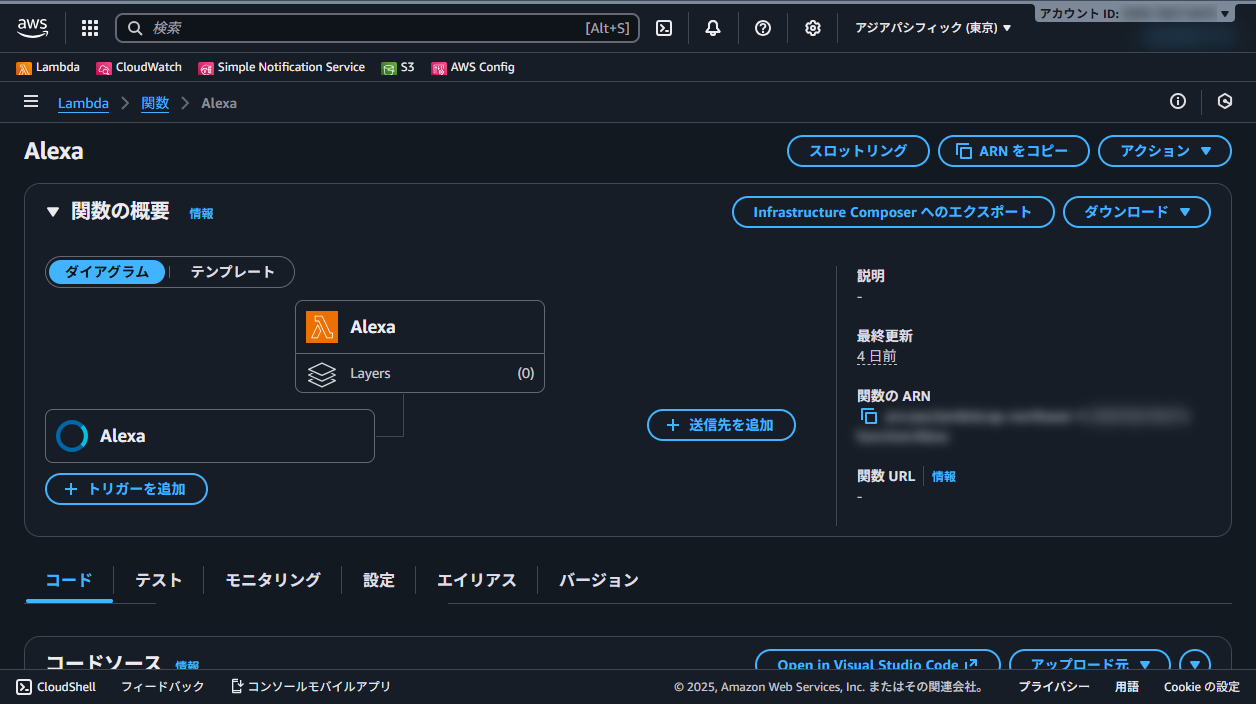Click the notifications bell icon
Viewport: 1256px width, 704px height.
click(712, 27)
